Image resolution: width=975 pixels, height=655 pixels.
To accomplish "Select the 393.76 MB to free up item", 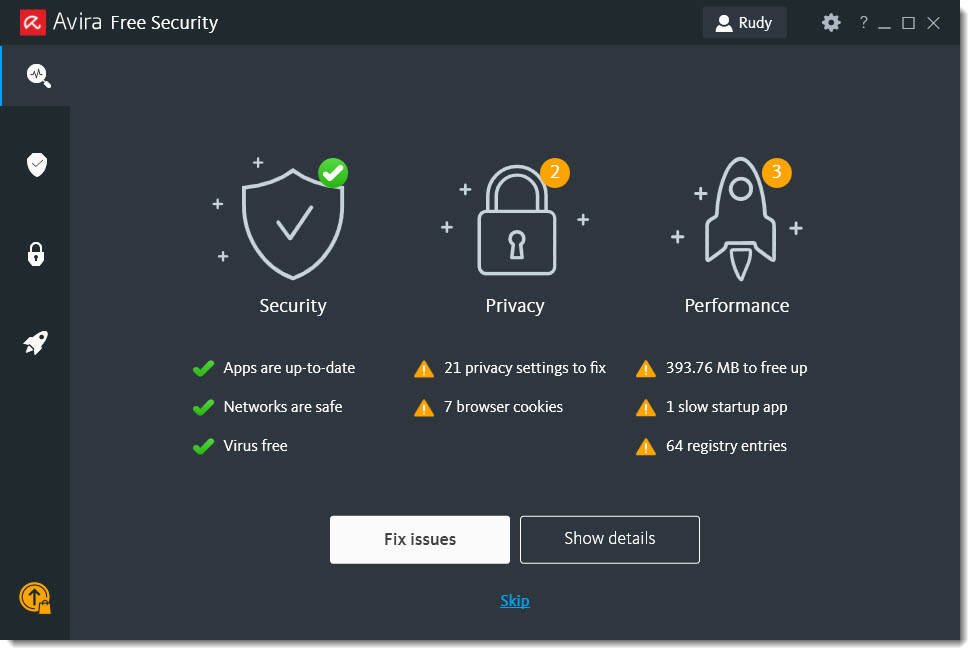I will pyautogui.click(x=721, y=368).
